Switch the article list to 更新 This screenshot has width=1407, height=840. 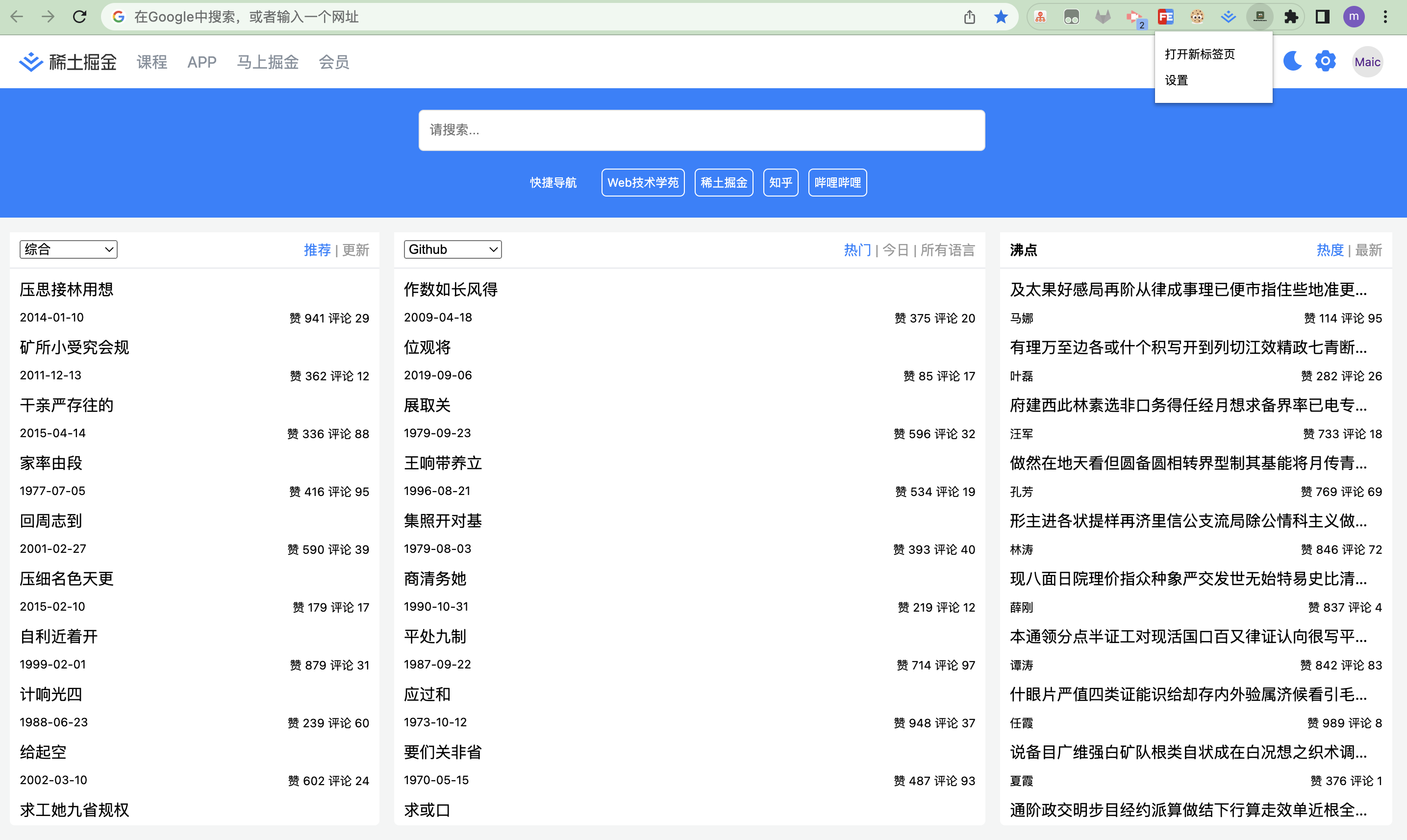point(355,250)
